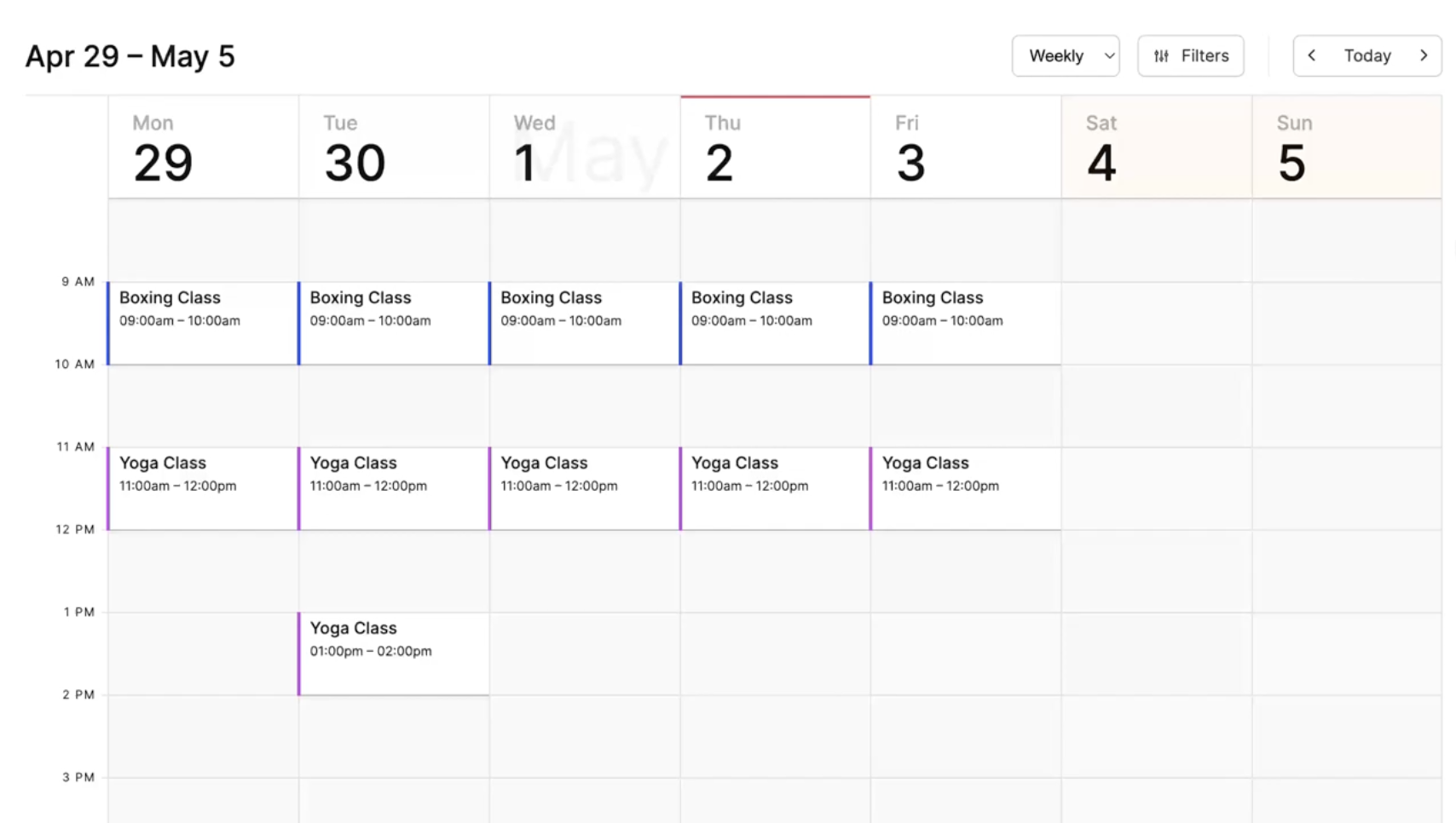The width and height of the screenshot is (1456, 823).
Task: Open the Filters panel
Action: pyautogui.click(x=1190, y=55)
